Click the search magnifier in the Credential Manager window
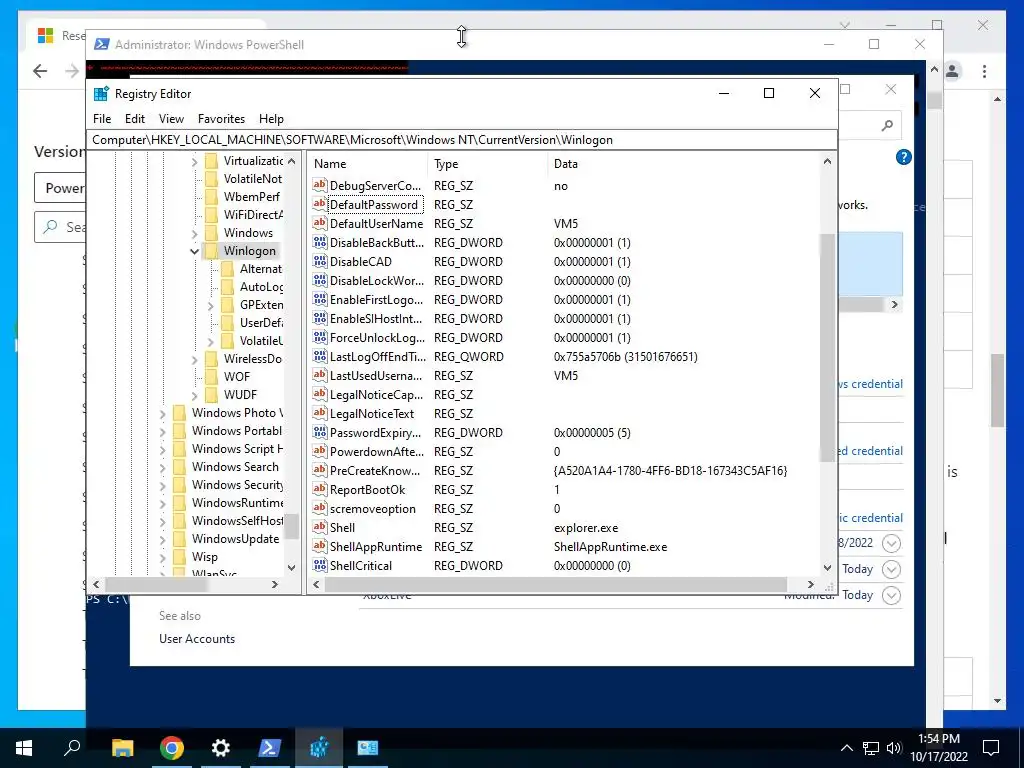This screenshot has height=768, width=1024. click(x=887, y=125)
